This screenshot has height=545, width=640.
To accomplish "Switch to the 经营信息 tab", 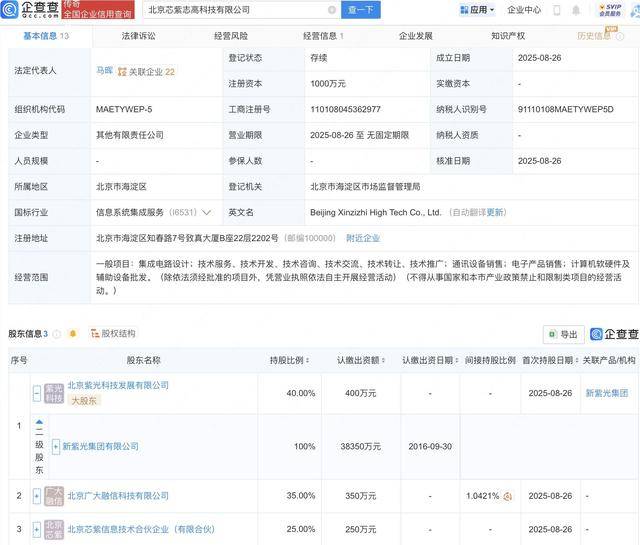I will pos(323,36).
